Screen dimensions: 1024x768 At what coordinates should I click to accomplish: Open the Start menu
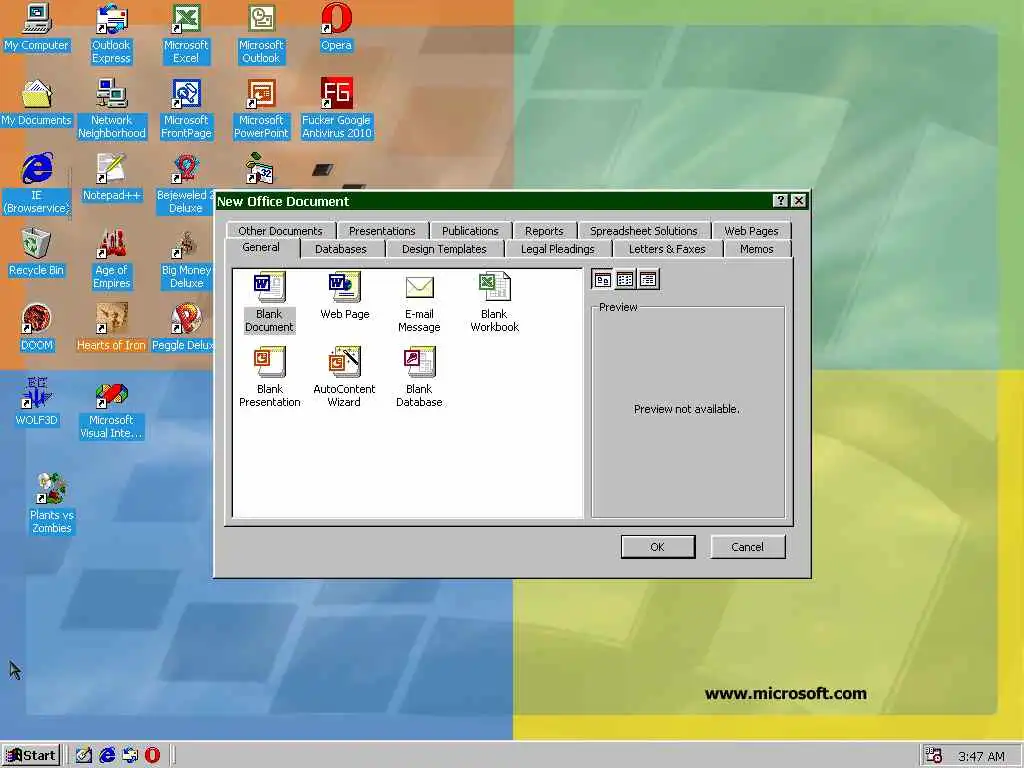31,756
